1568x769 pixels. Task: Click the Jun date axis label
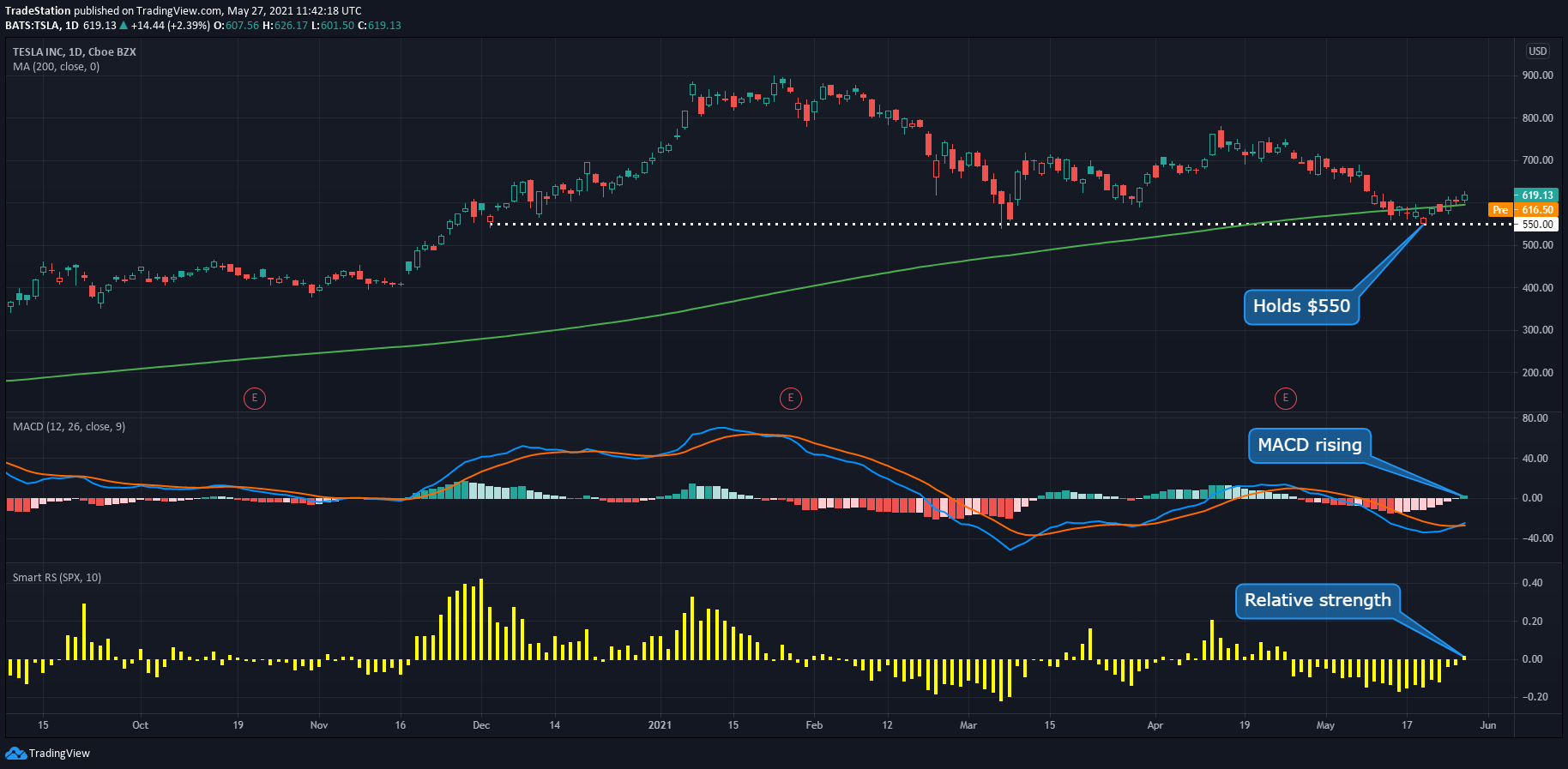[x=1488, y=725]
